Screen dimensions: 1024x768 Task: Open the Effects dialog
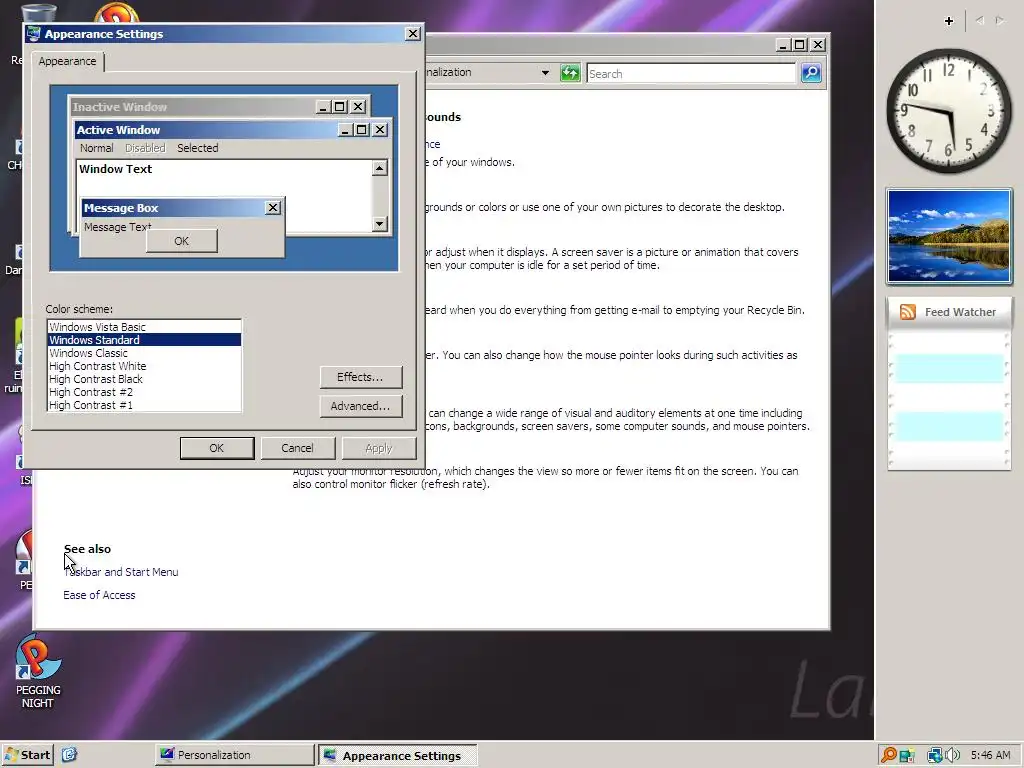pos(360,377)
